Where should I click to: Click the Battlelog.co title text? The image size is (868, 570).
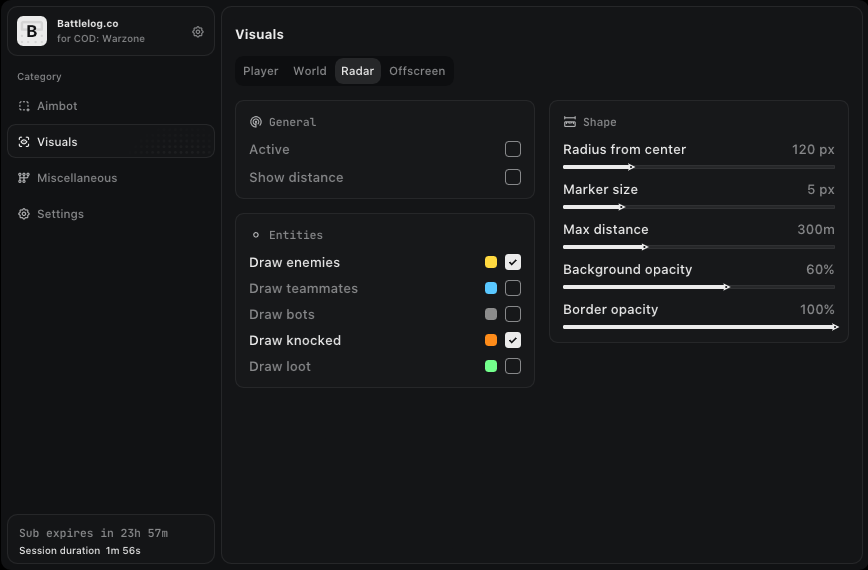[87, 24]
